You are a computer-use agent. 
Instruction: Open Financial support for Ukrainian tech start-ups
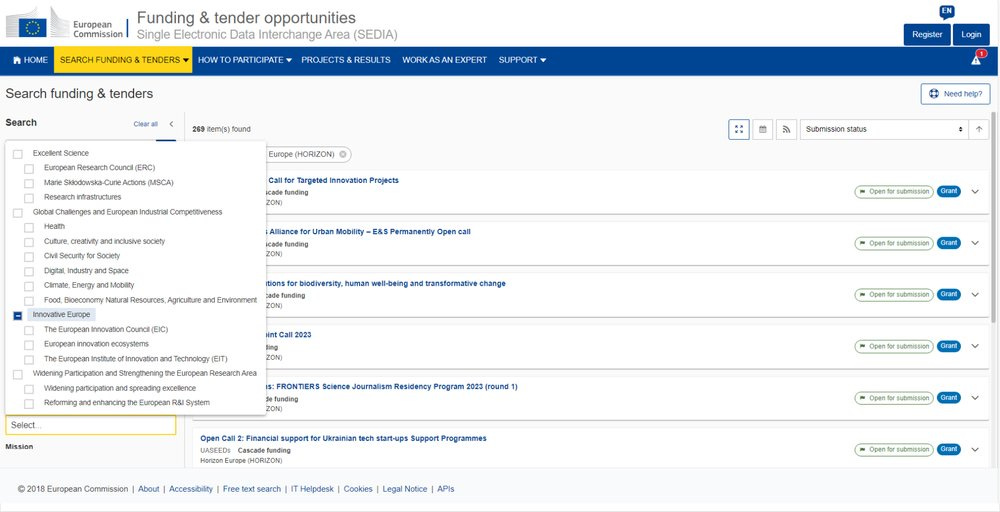click(x=343, y=438)
